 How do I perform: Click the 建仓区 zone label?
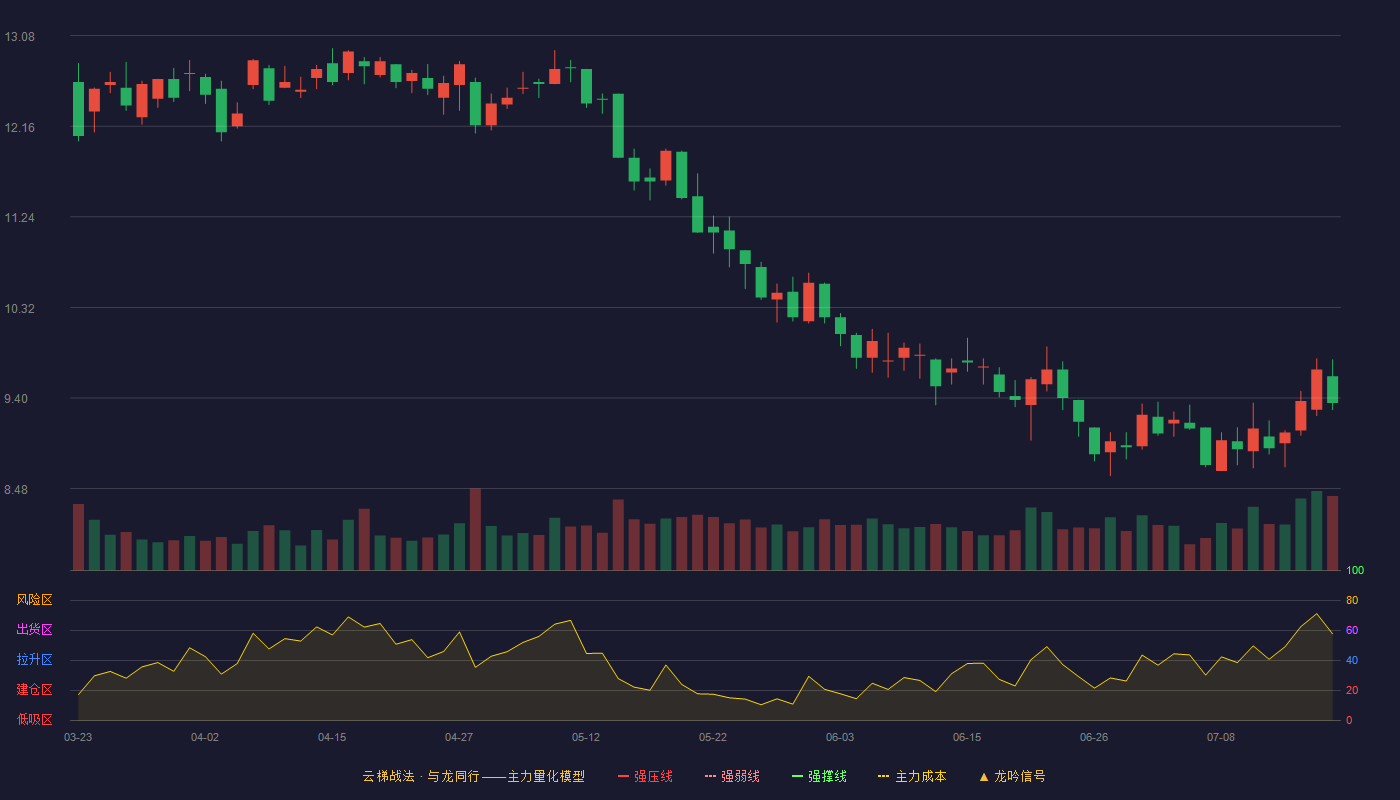coord(34,690)
